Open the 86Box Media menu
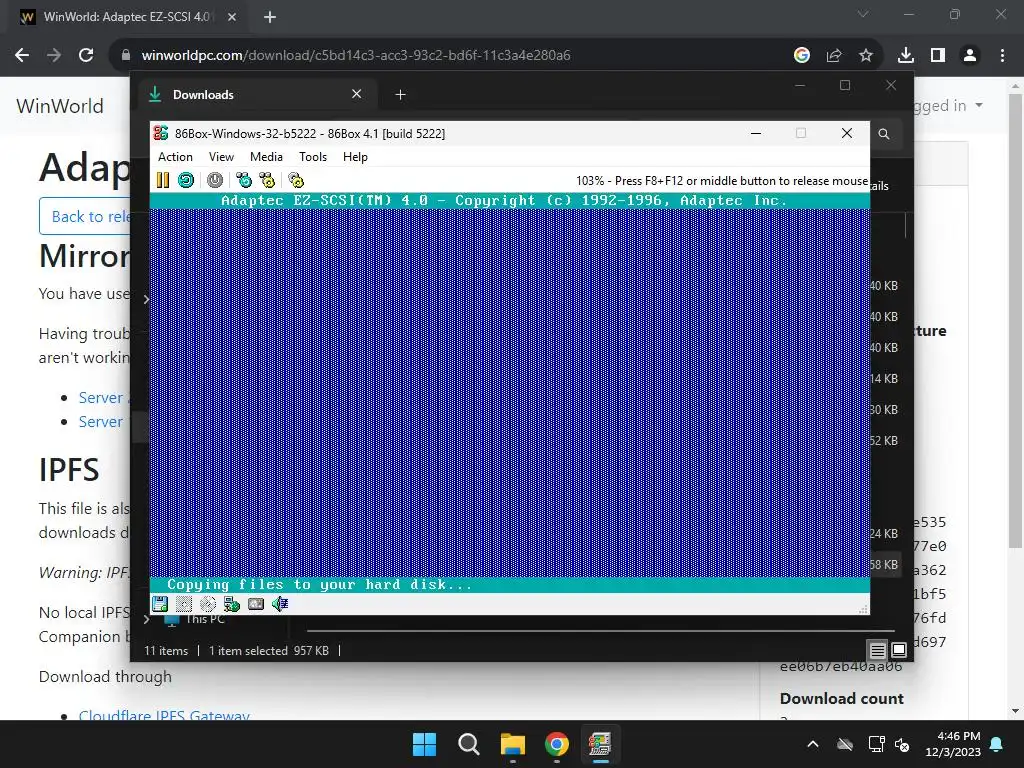 [266, 157]
